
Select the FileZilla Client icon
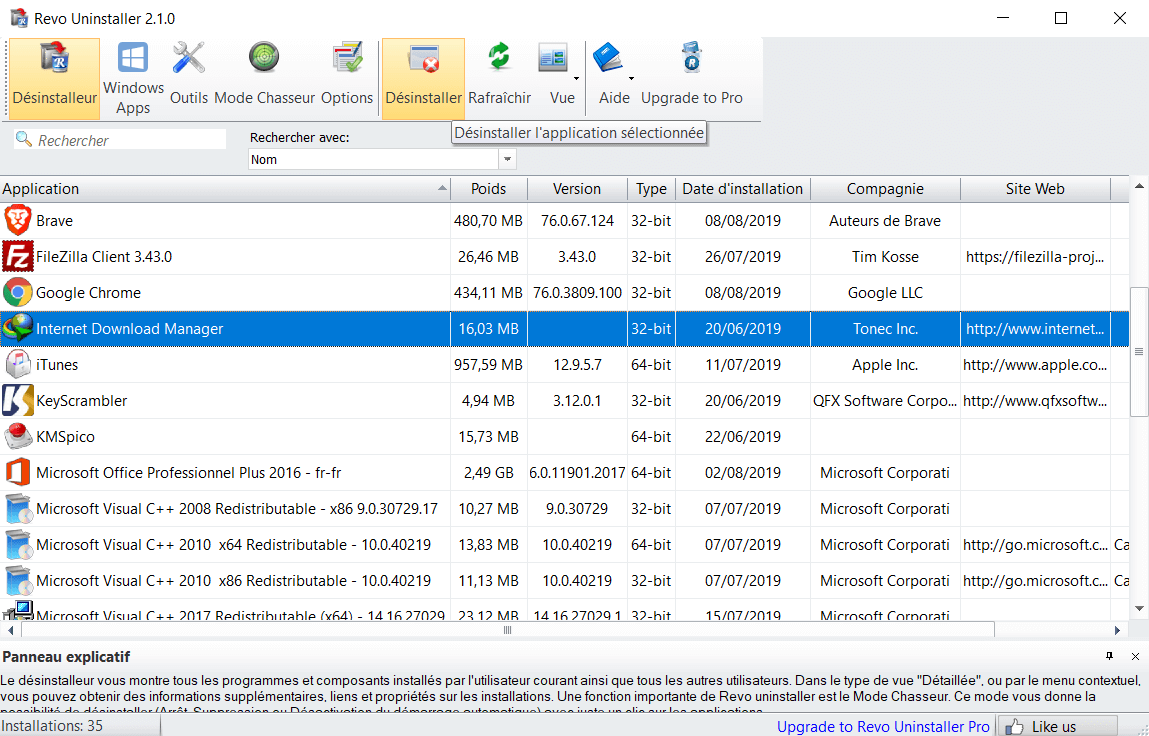point(17,257)
